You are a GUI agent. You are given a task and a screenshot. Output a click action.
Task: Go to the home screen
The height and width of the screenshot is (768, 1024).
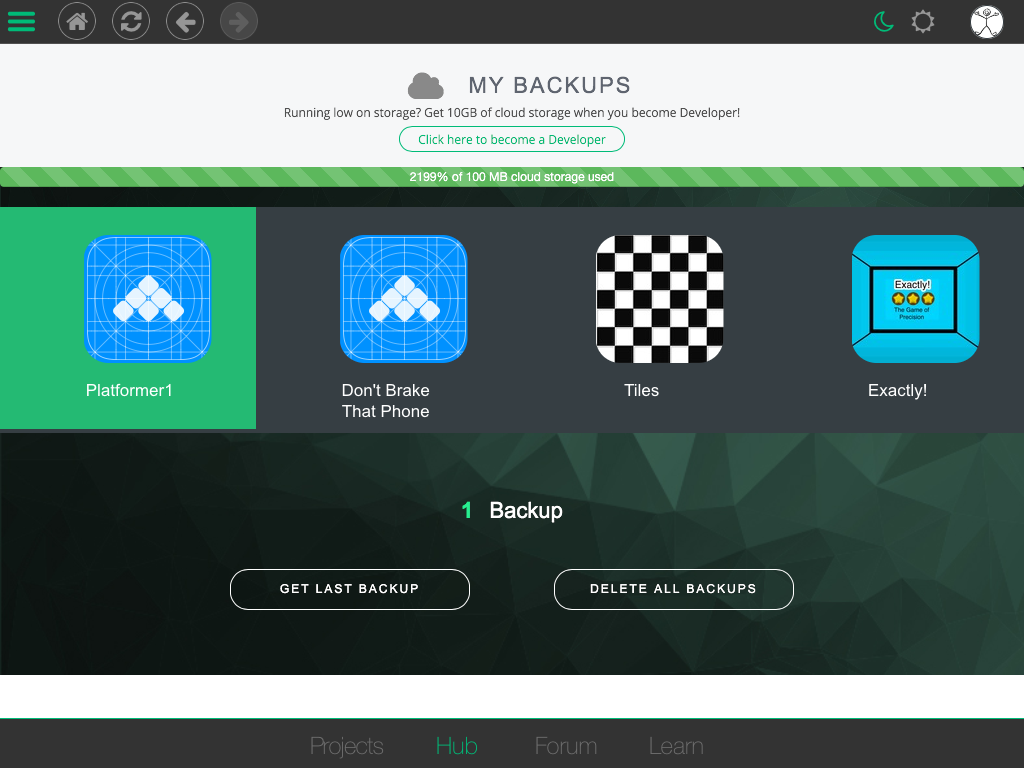point(77,21)
